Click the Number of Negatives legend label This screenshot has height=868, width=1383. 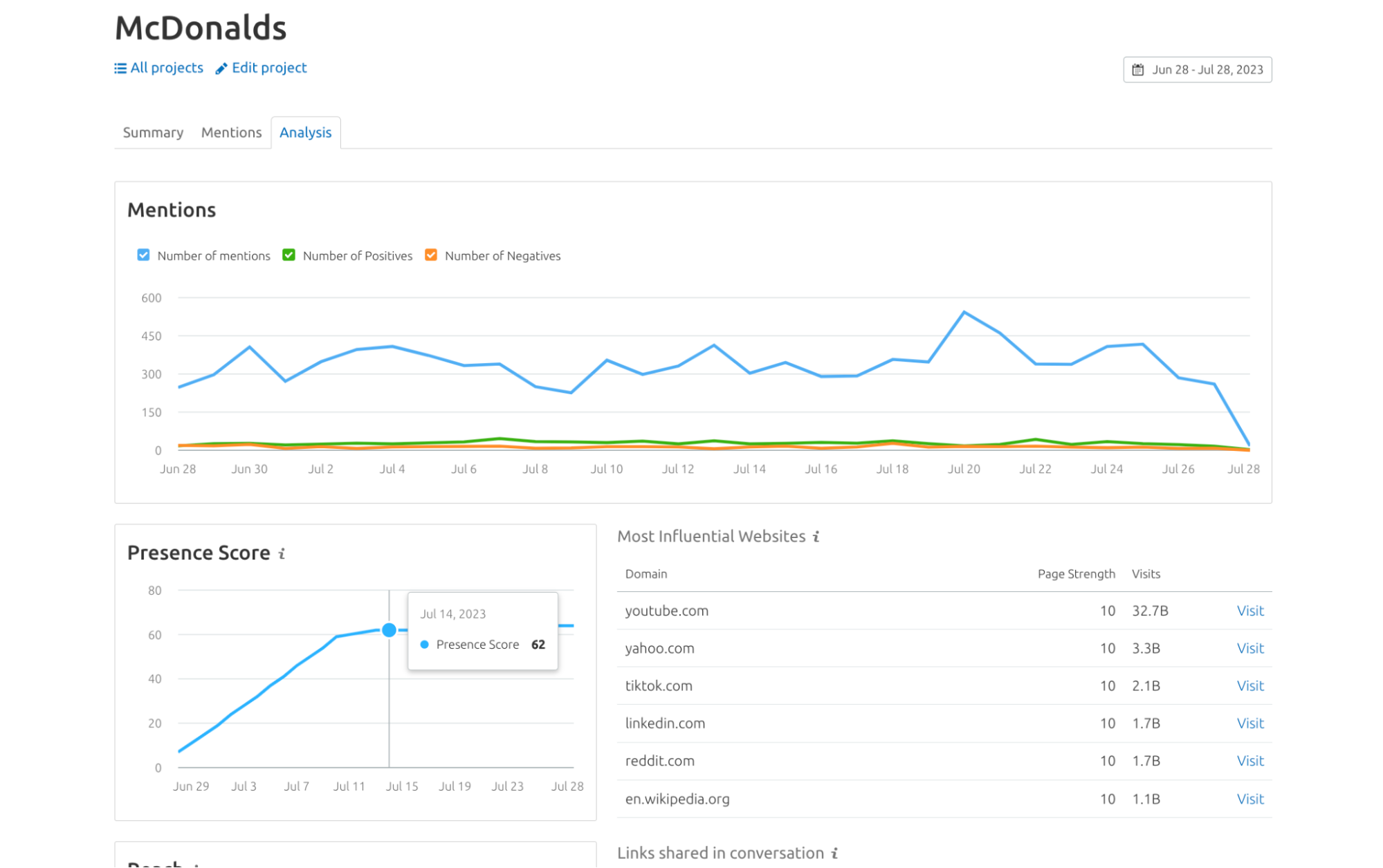(x=502, y=256)
